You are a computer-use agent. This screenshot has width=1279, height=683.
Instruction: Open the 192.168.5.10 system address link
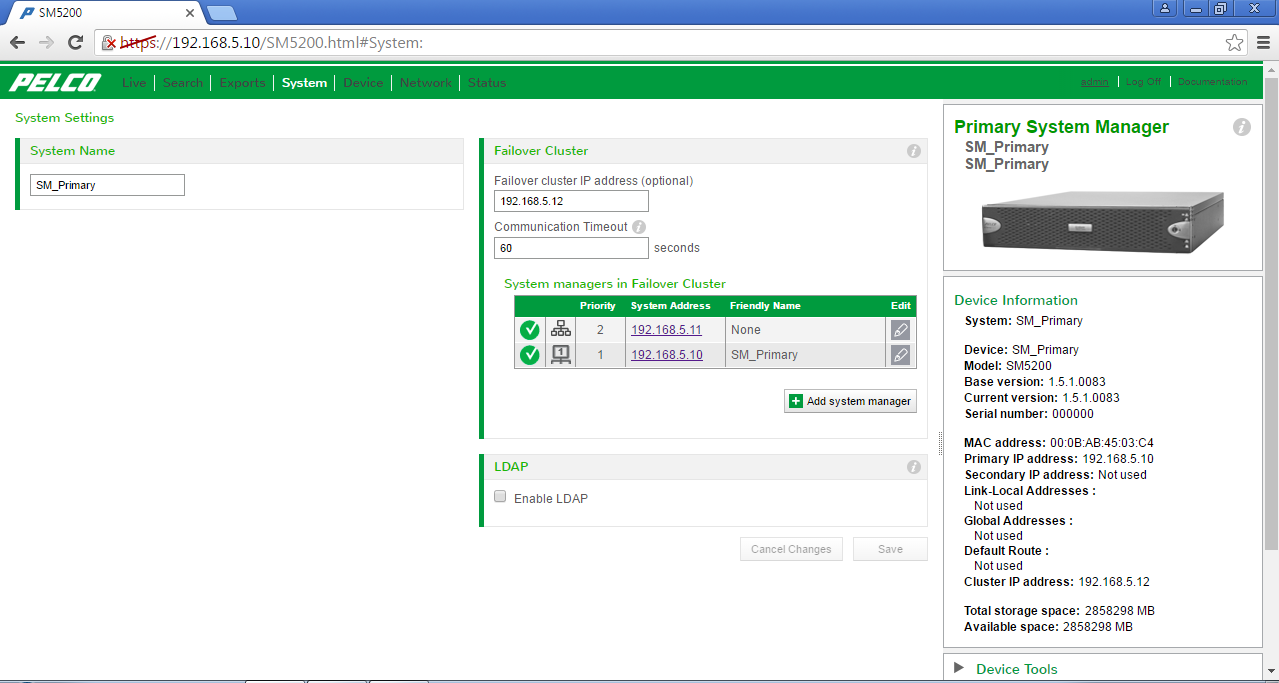666,354
